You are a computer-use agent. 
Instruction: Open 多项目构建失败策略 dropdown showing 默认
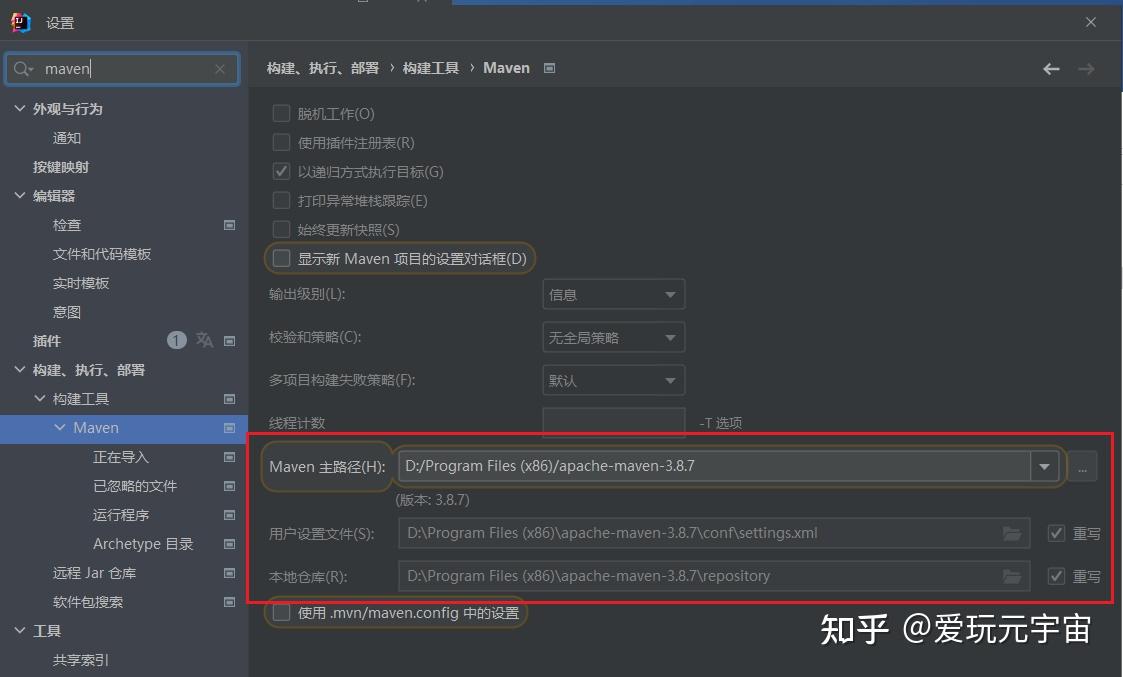614,380
